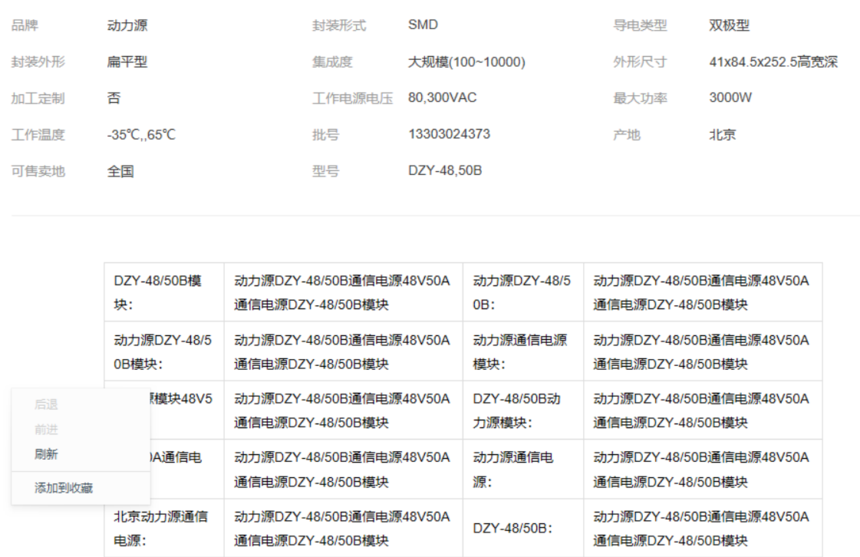Image resolution: width=860 pixels, height=557 pixels.
Task: Click the table cell 动力源通信电源模块:
Action: coord(523,351)
